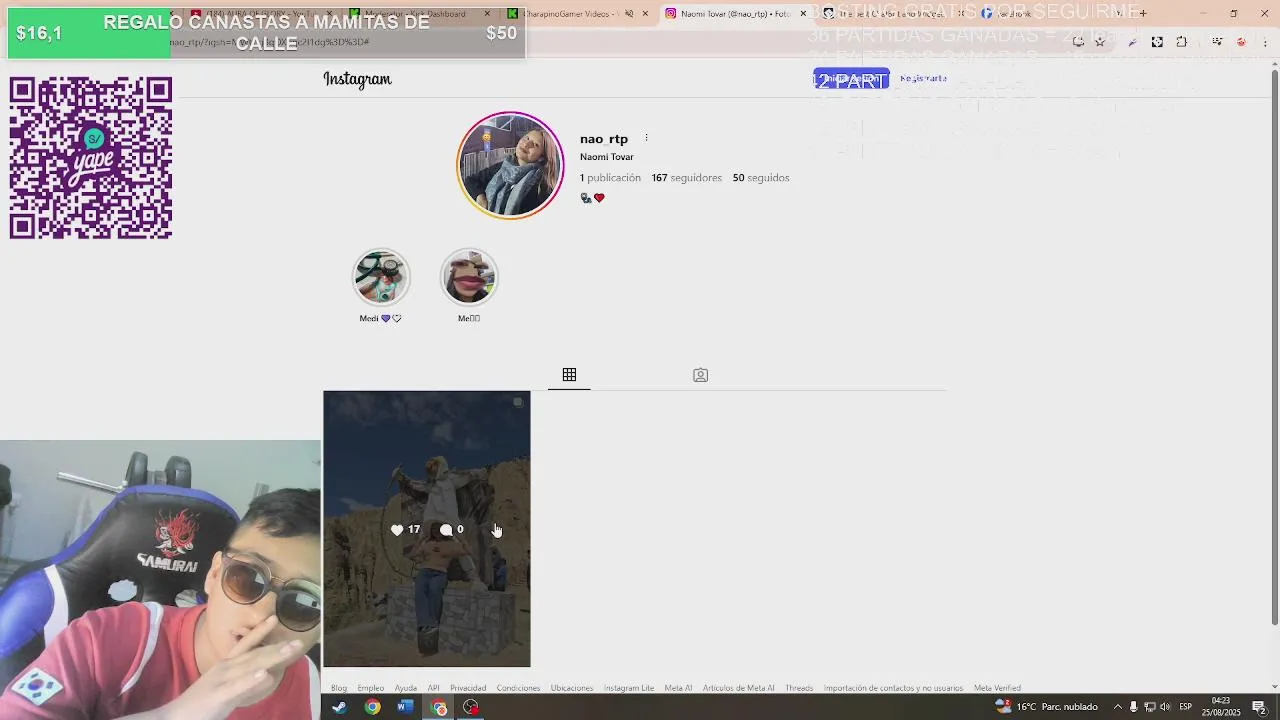This screenshot has width=1280, height=720.
Task: Click the microphone tray icon
Action: [x=1133, y=707]
